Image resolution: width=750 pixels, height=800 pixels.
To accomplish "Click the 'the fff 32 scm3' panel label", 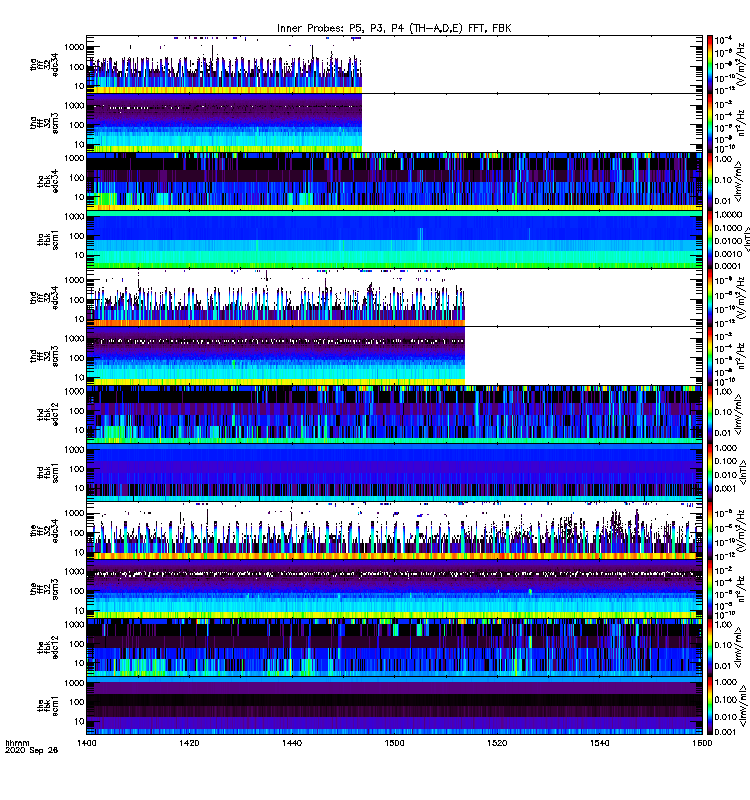I will click(44, 589).
